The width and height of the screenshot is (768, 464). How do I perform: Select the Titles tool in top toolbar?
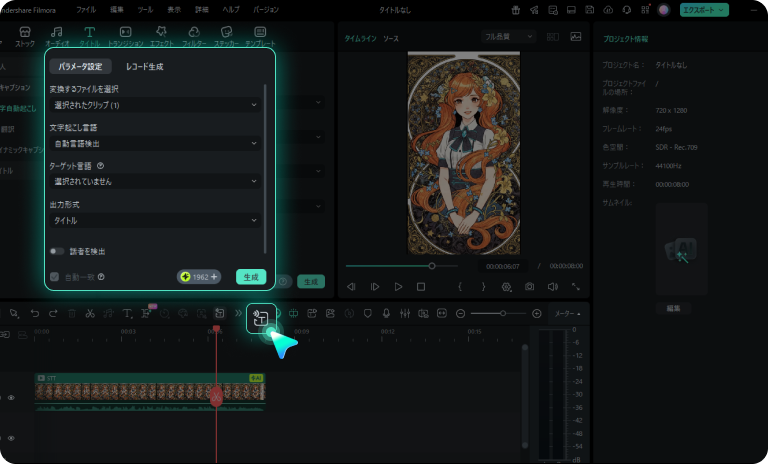pyautogui.click(x=89, y=36)
